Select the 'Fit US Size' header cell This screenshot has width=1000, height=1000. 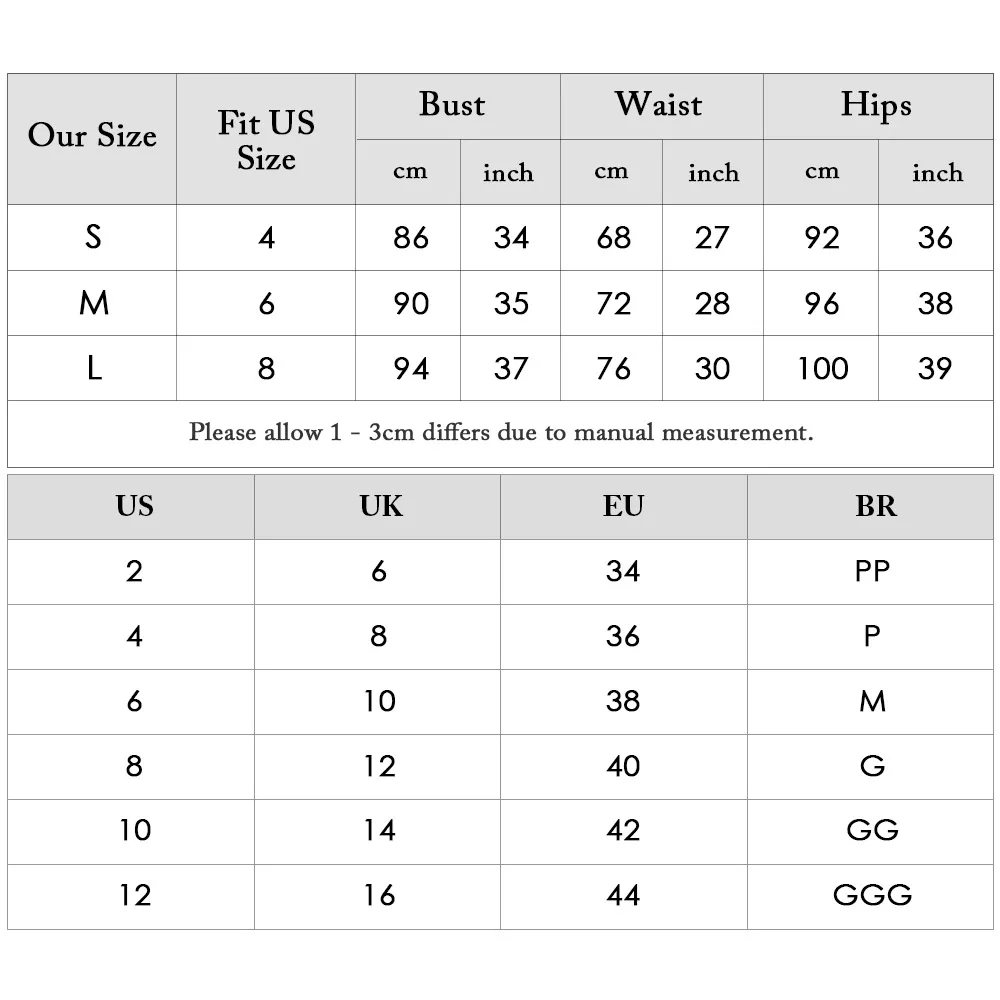[x=266, y=139]
